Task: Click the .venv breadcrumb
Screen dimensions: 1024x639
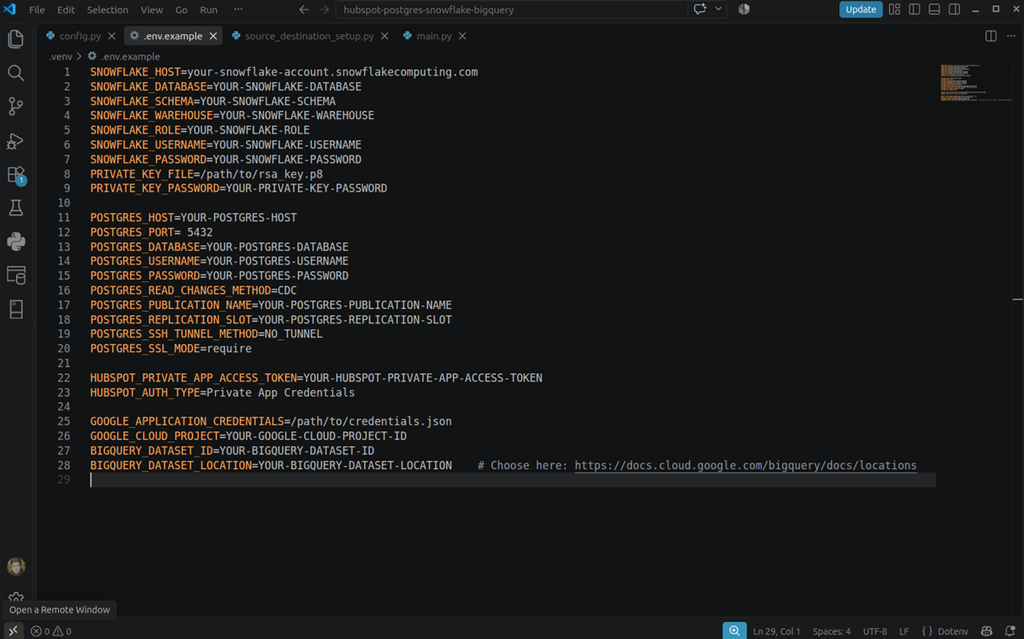Action: tap(60, 56)
